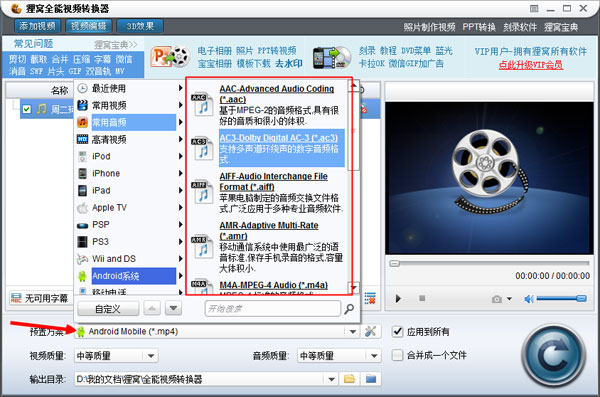
Task: Click the 添加视频 button
Action: 37,26
